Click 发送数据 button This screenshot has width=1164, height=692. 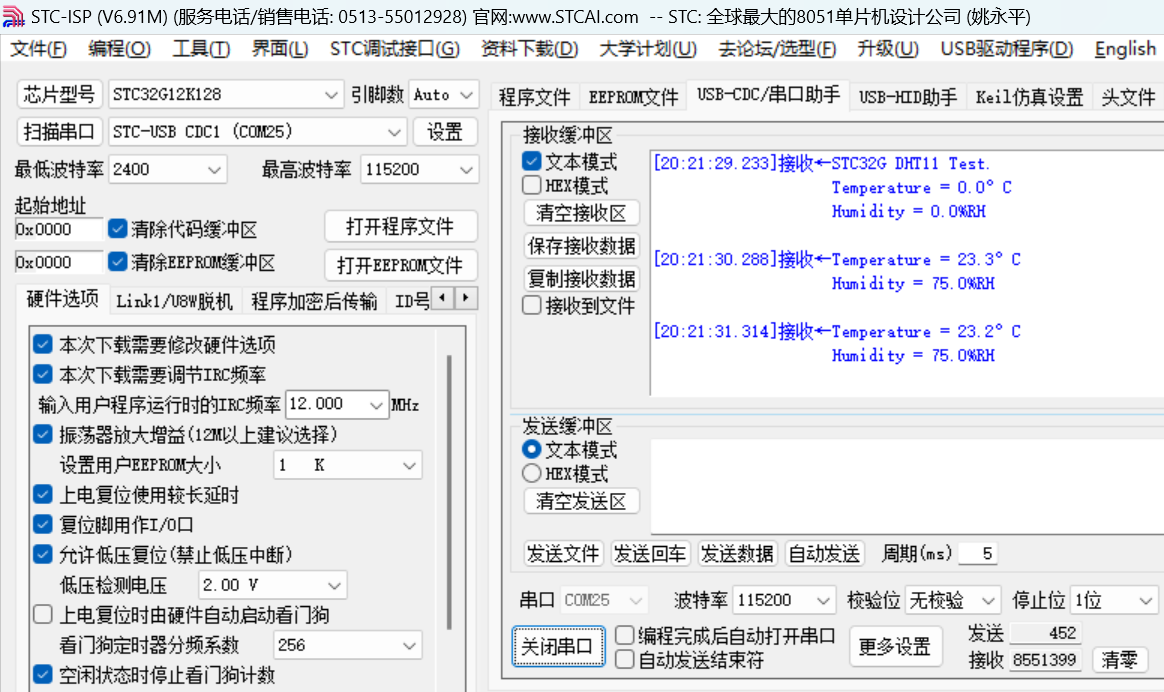pyautogui.click(x=737, y=554)
